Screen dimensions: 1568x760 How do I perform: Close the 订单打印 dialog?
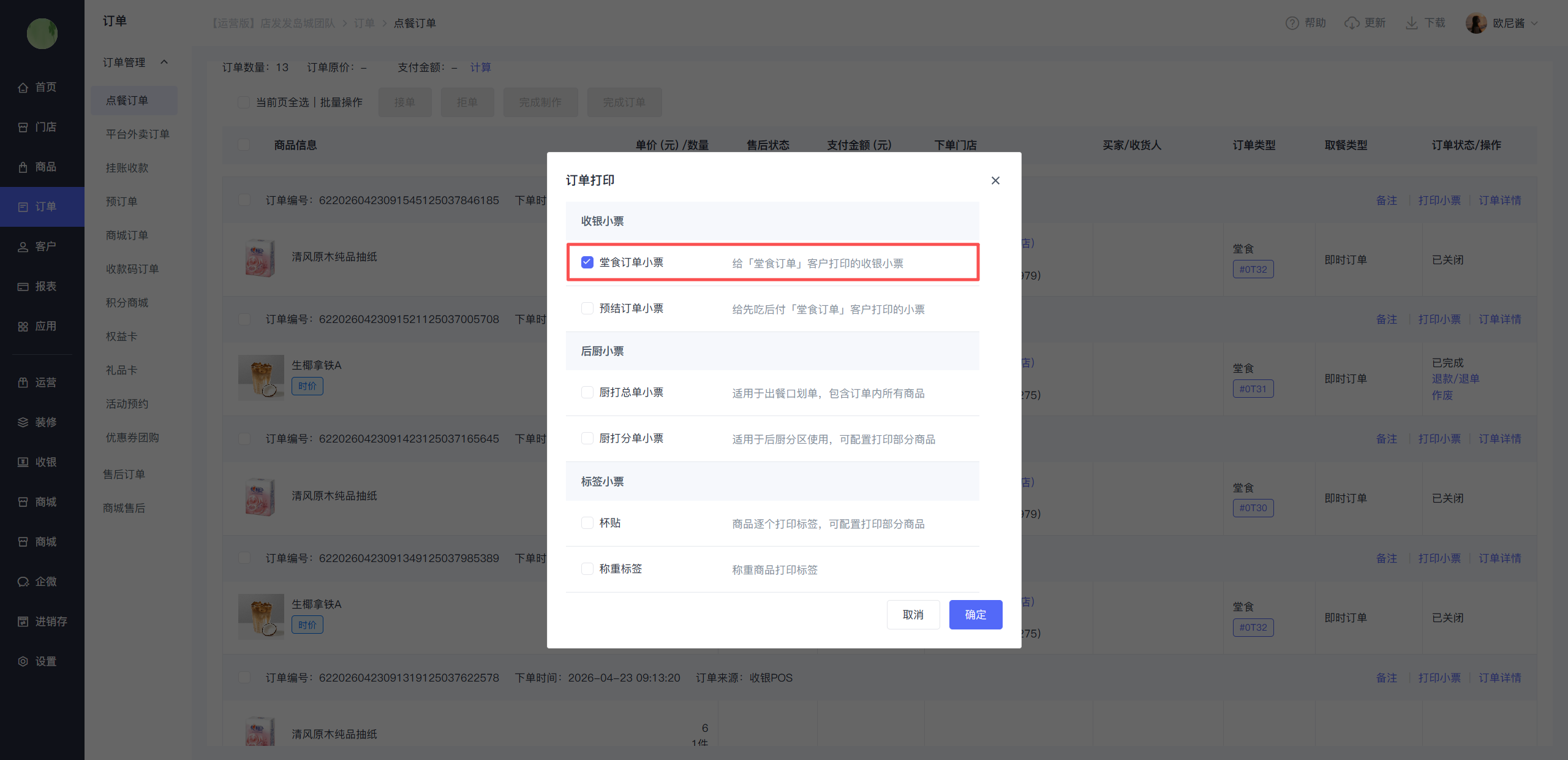[995, 180]
